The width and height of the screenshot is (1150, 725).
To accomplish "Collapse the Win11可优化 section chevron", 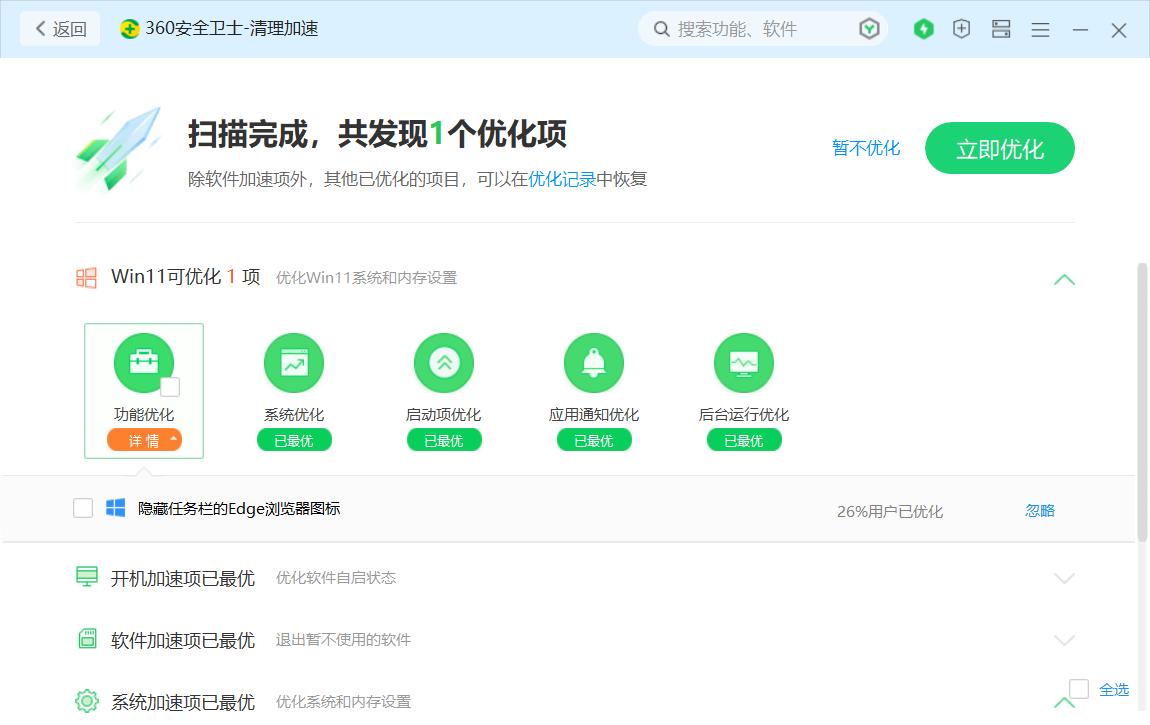I will pyautogui.click(x=1064, y=280).
